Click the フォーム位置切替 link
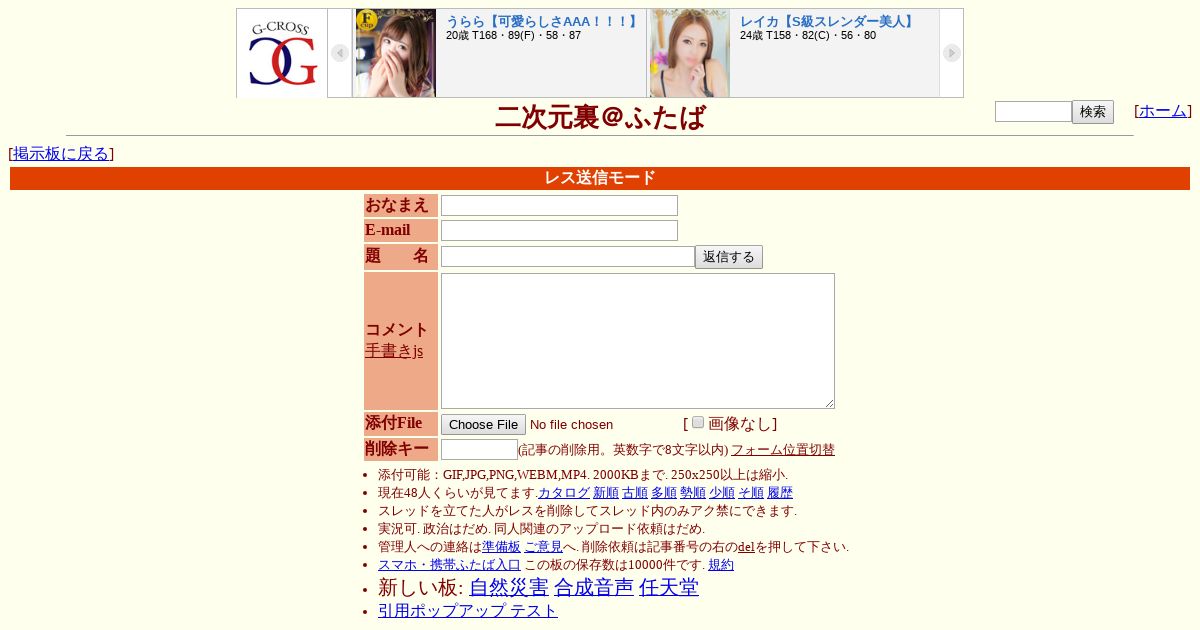Screen dimensions: 1200x630 tap(783, 451)
